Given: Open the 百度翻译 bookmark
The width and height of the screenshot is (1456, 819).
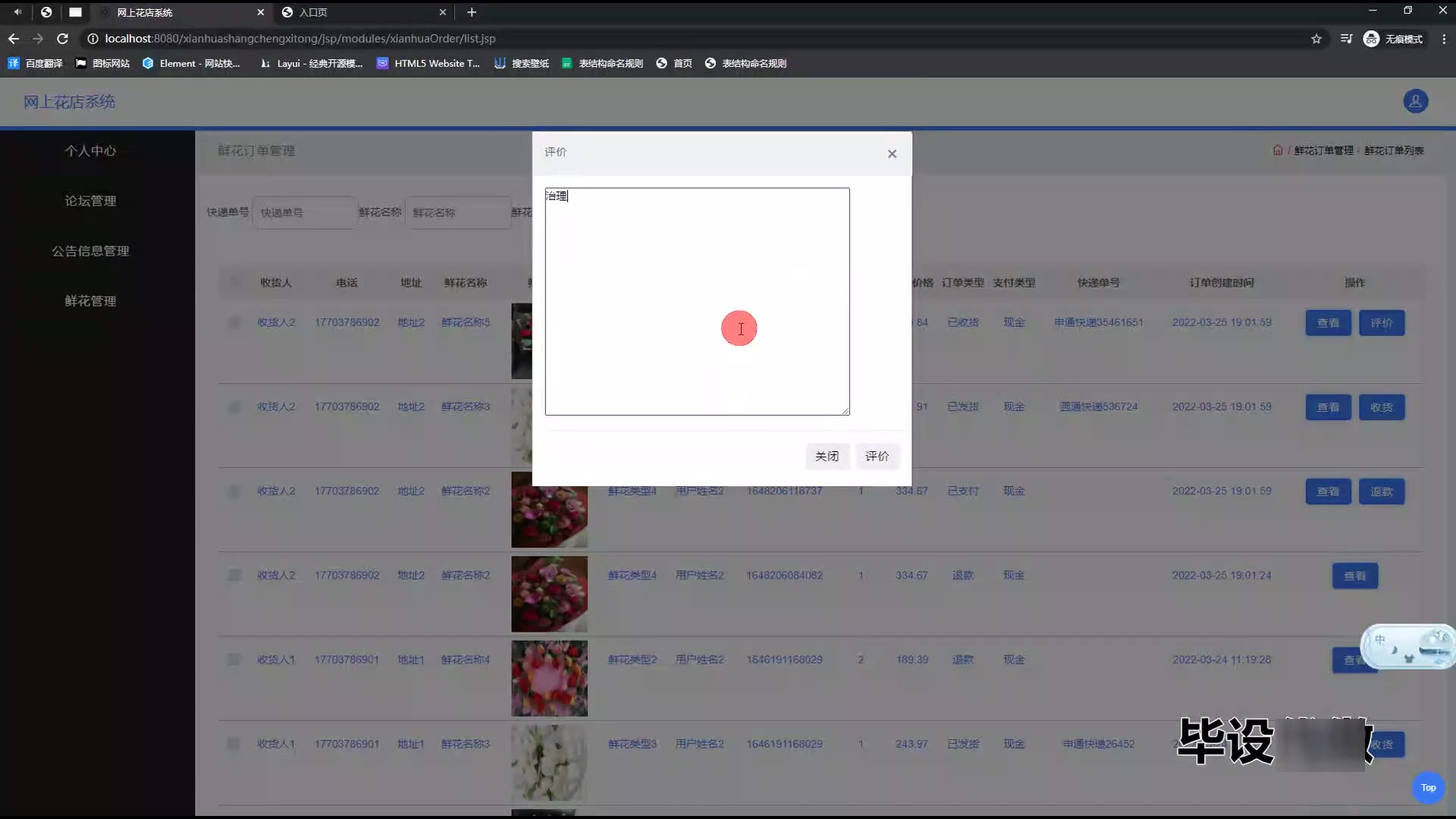Looking at the screenshot, I should coord(35,64).
